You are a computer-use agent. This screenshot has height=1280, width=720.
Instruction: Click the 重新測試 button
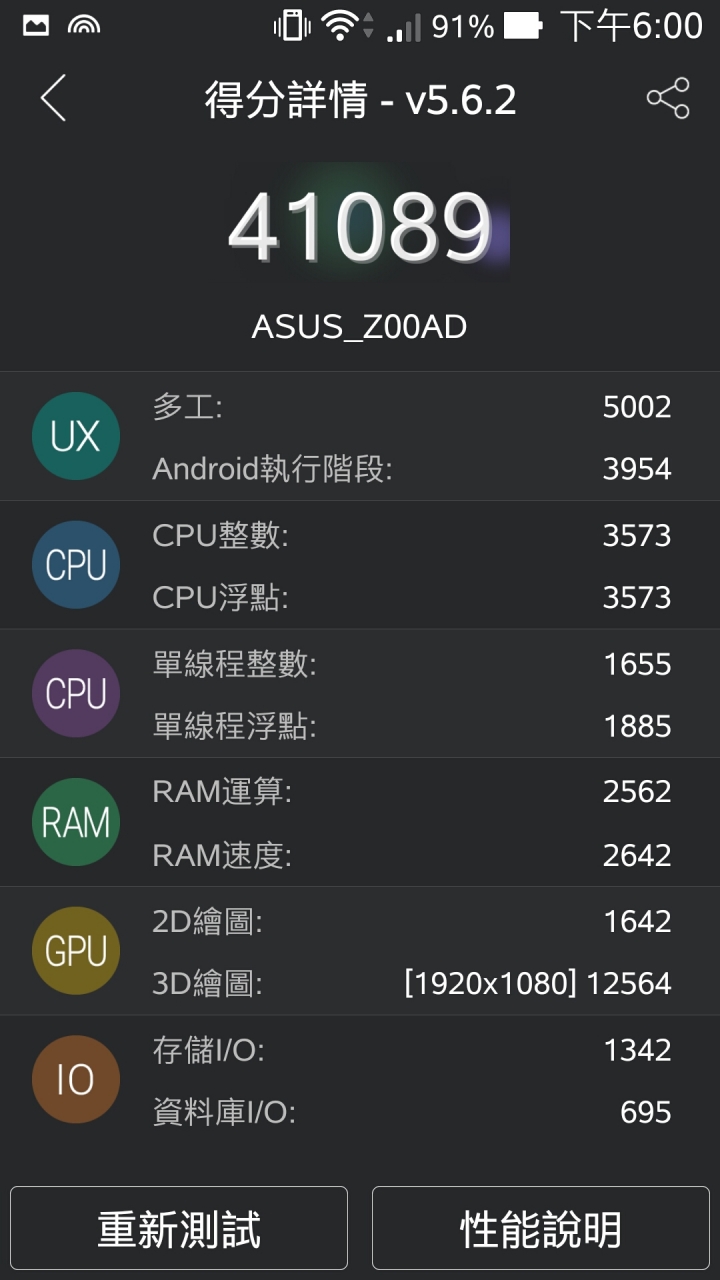pyautogui.click(x=179, y=1229)
